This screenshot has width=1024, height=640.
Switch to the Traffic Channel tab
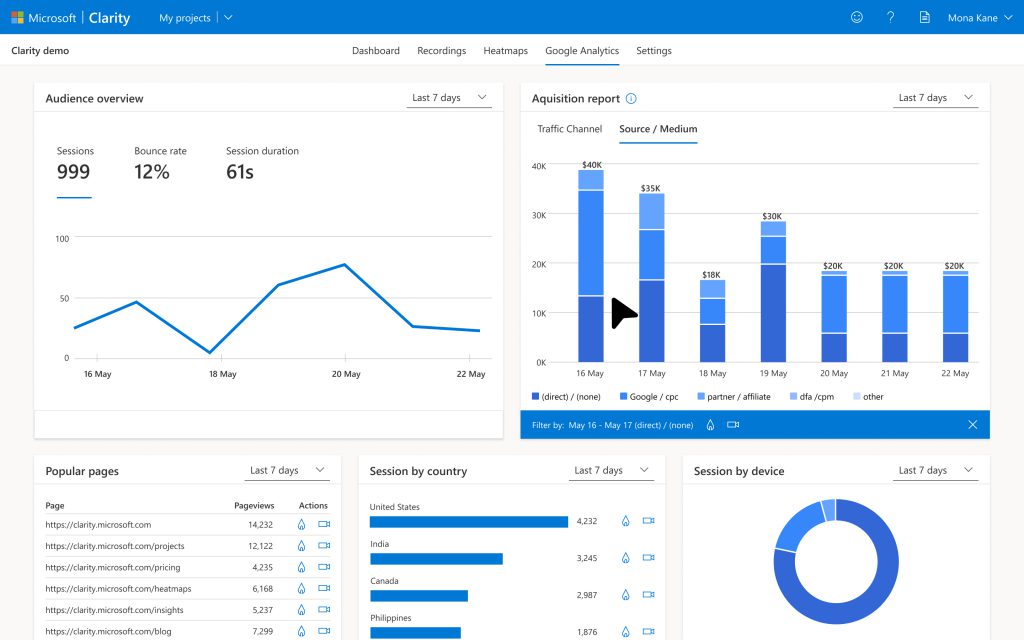[569, 129]
